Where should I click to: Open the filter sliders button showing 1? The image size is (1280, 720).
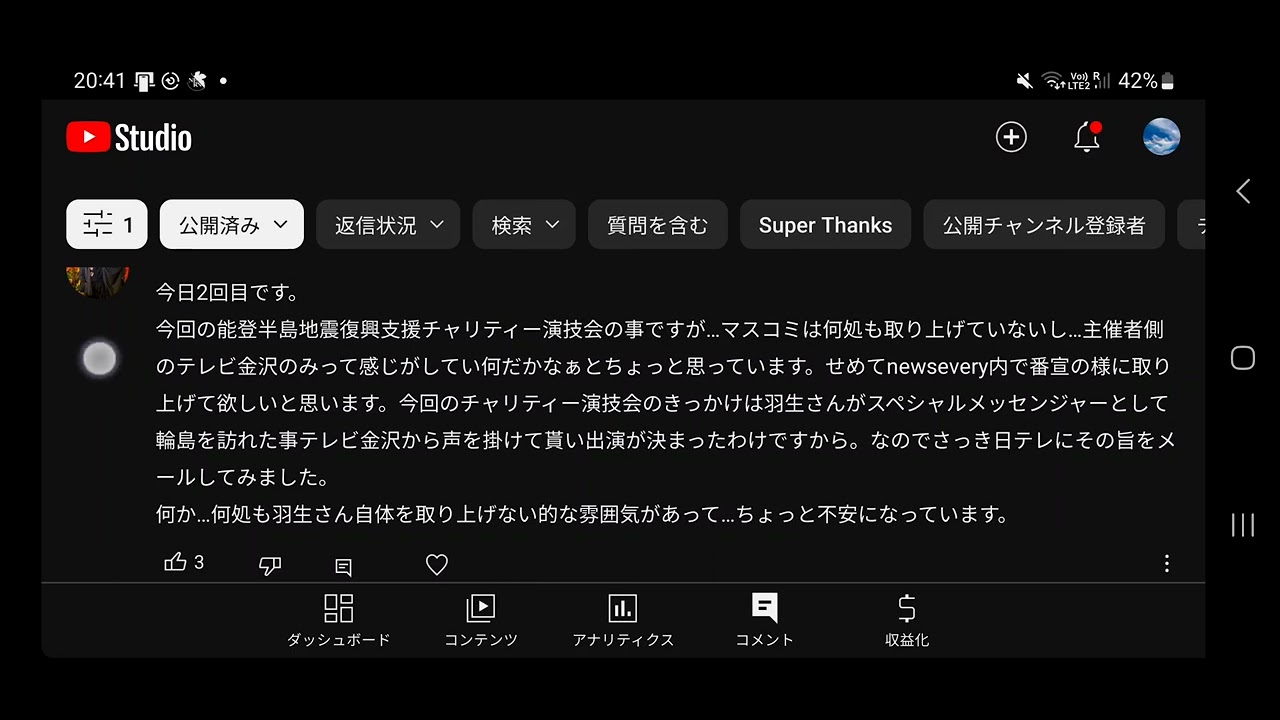[107, 225]
